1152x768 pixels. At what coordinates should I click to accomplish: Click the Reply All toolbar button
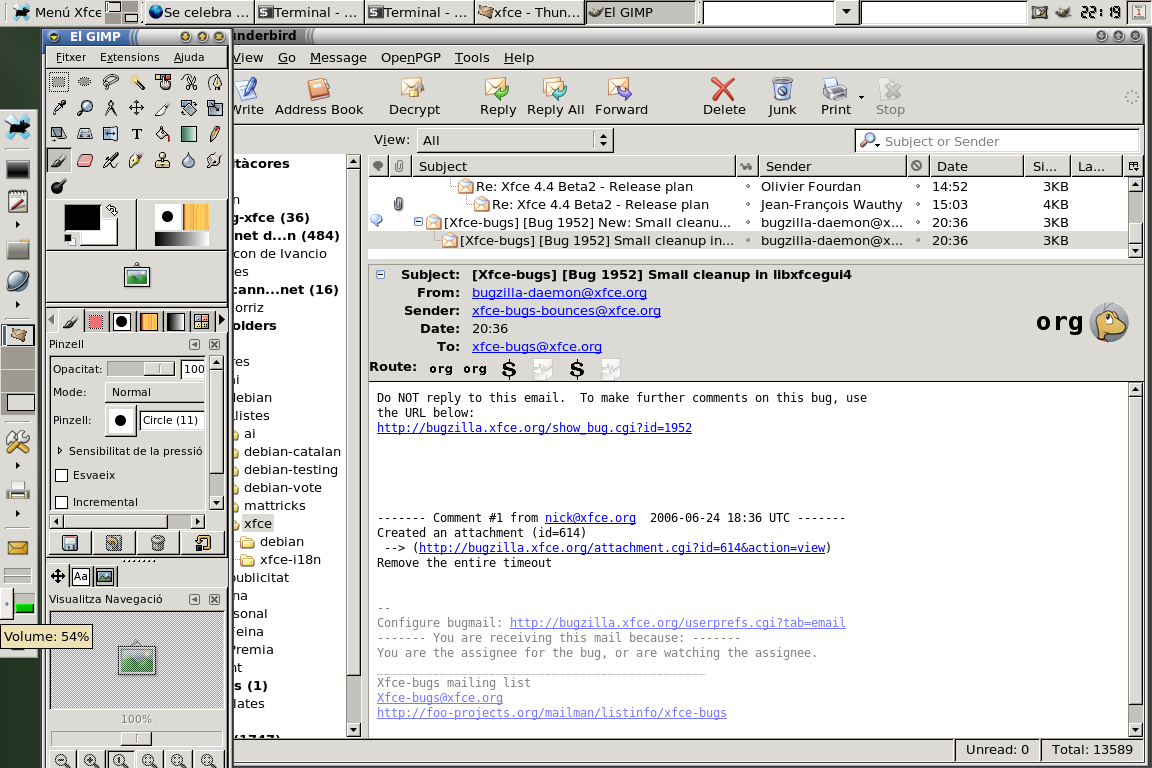[x=555, y=97]
